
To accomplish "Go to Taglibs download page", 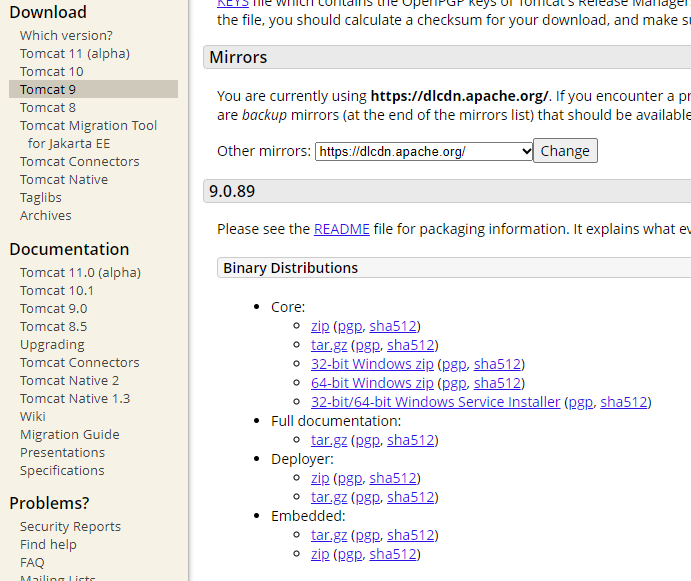I will (x=41, y=197).
